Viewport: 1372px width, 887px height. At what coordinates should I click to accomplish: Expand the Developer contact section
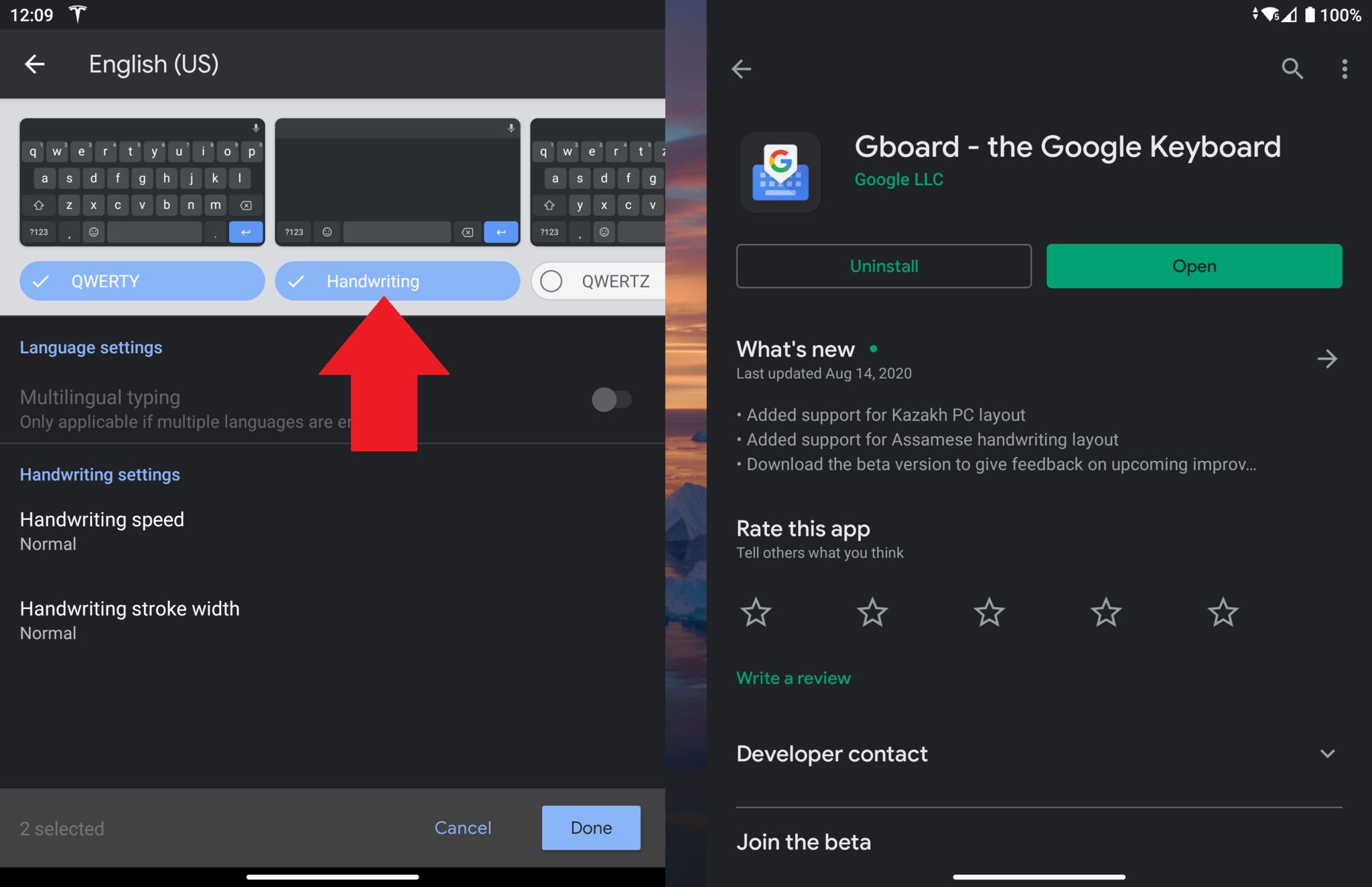(1326, 754)
